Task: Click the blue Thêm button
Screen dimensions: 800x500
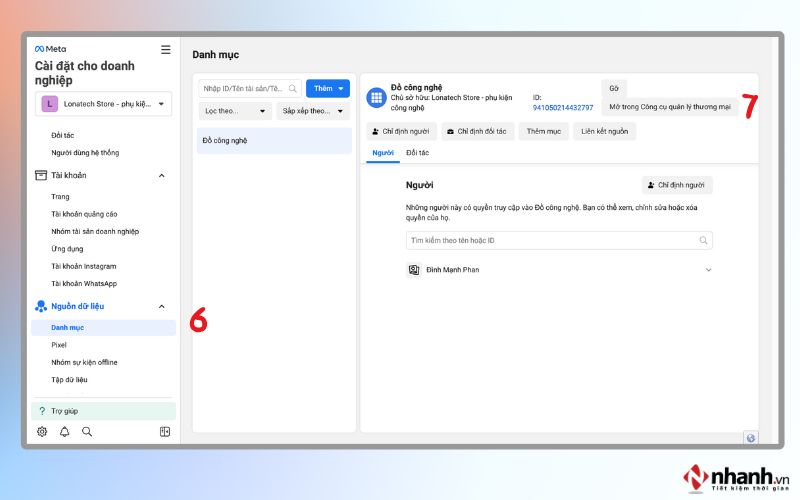Action: tap(328, 88)
